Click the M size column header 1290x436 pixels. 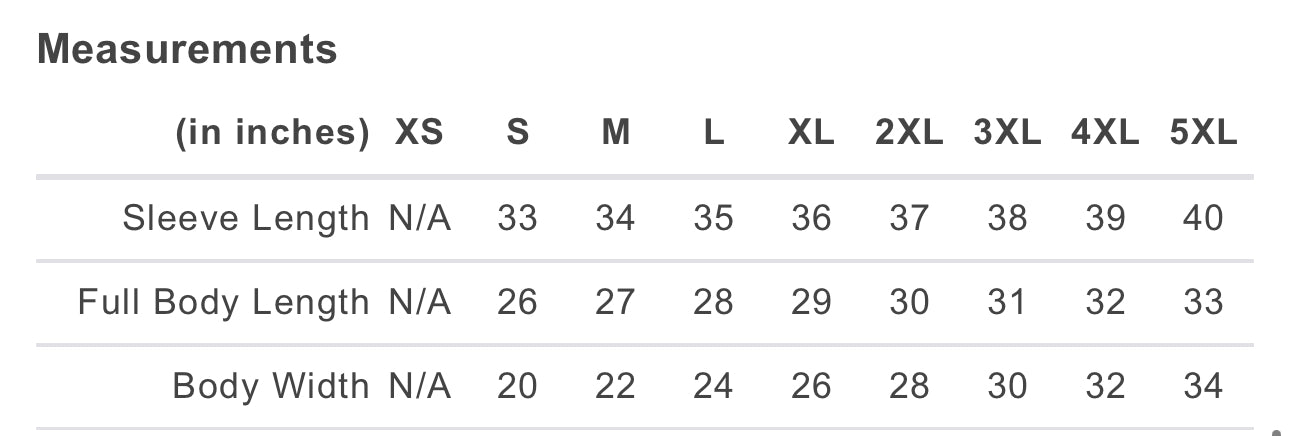[615, 133]
